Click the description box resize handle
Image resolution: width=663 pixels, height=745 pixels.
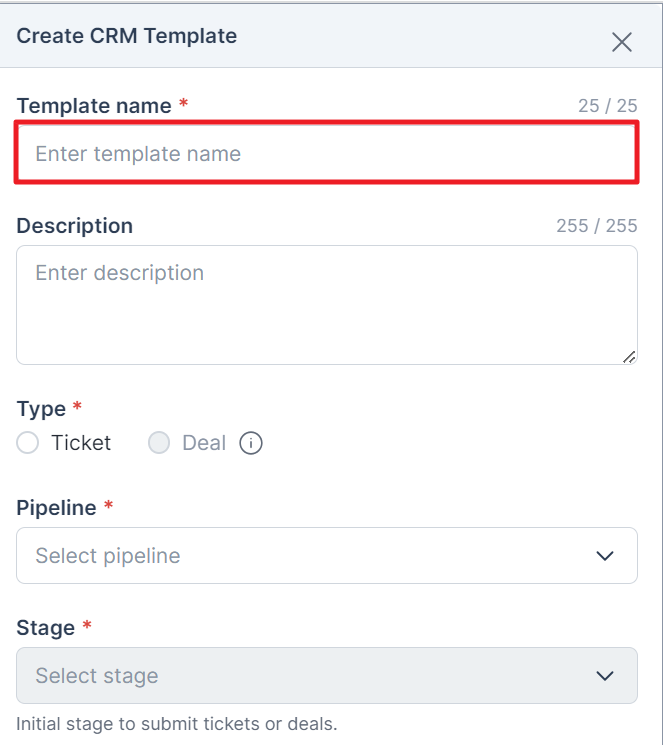pyautogui.click(x=629, y=357)
